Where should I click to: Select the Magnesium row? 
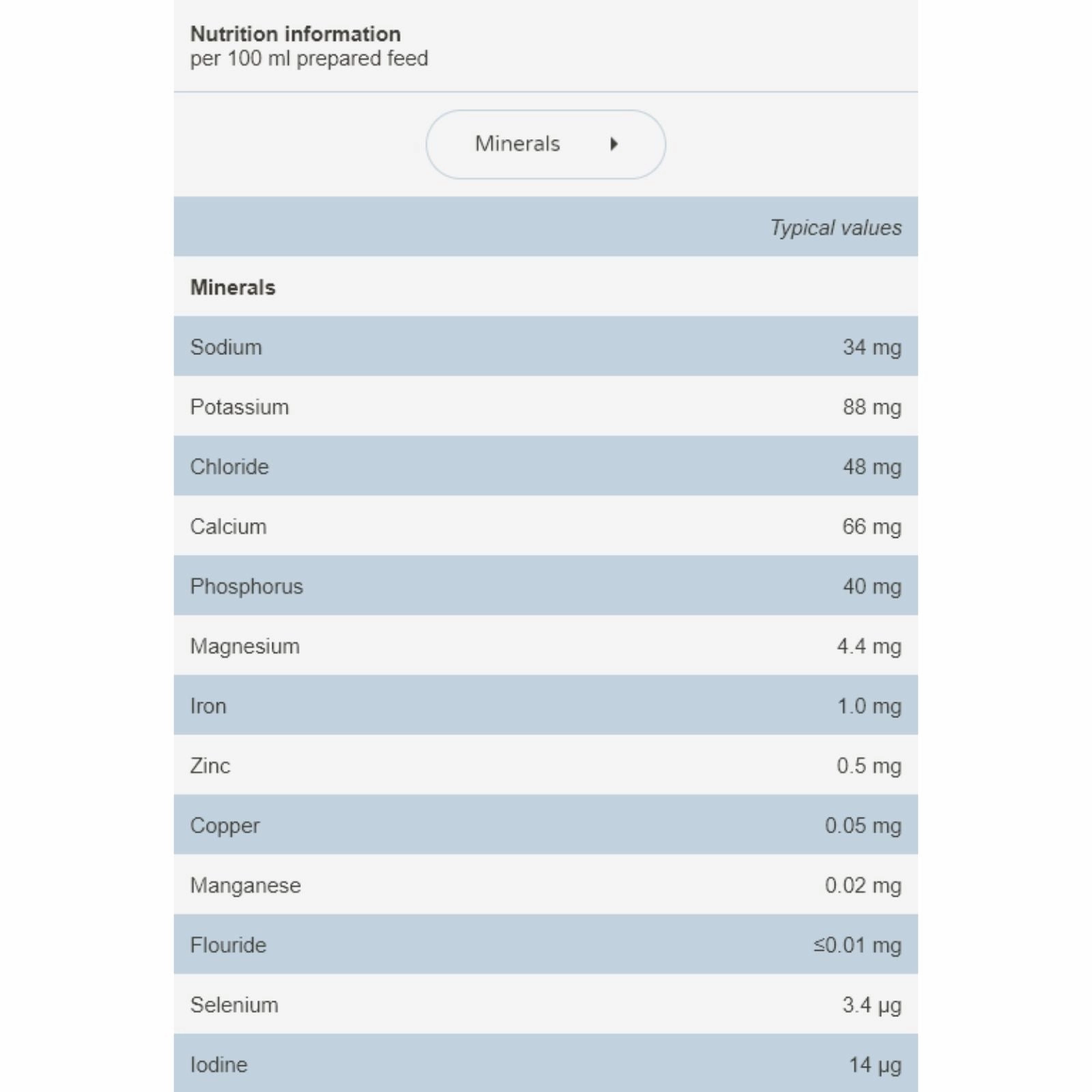pyautogui.click(x=545, y=646)
